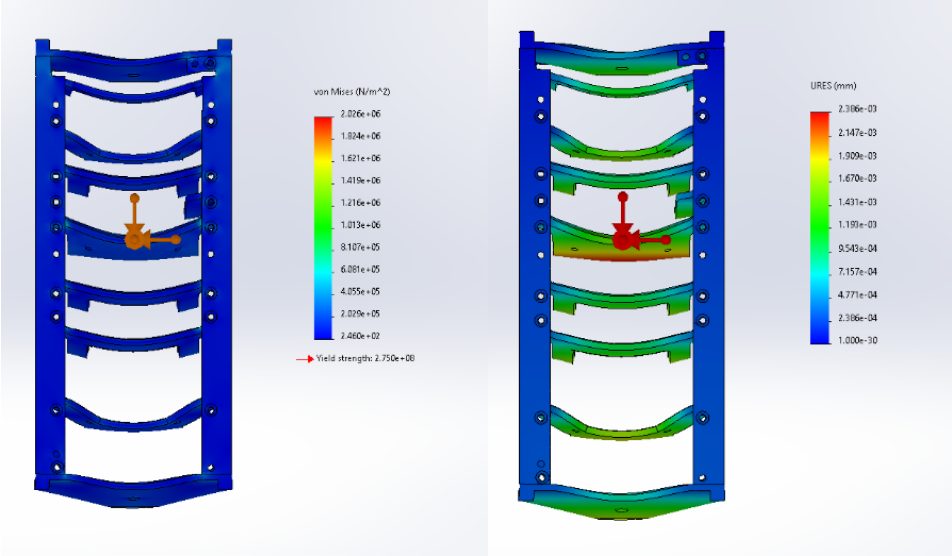Click the red yield strength arrow marker
The width and height of the screenshot is (952, 556).
pos(305,359)
